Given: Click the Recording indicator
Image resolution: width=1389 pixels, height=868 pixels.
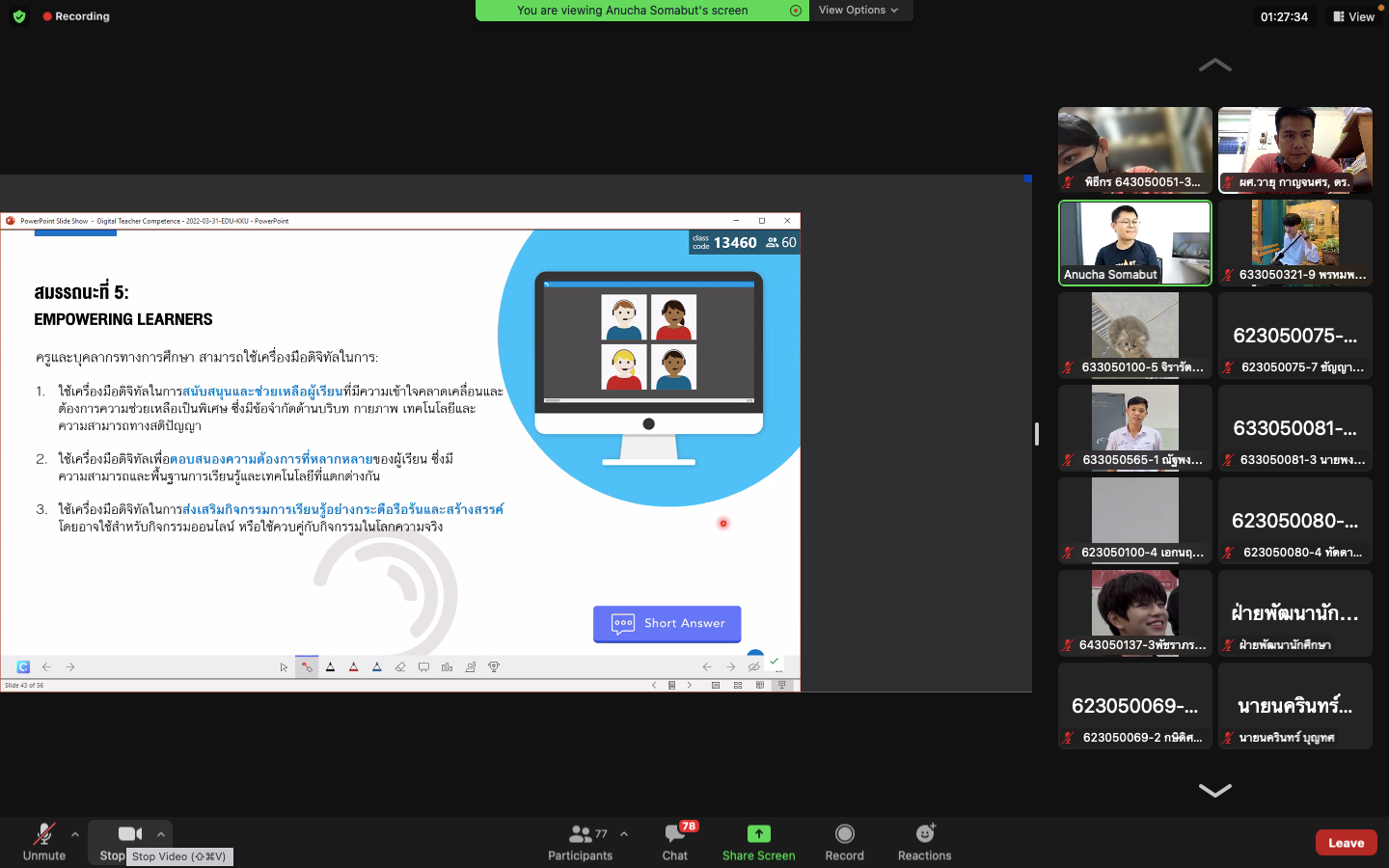Looking at the screenshot, I should click(x=76, y=16).
